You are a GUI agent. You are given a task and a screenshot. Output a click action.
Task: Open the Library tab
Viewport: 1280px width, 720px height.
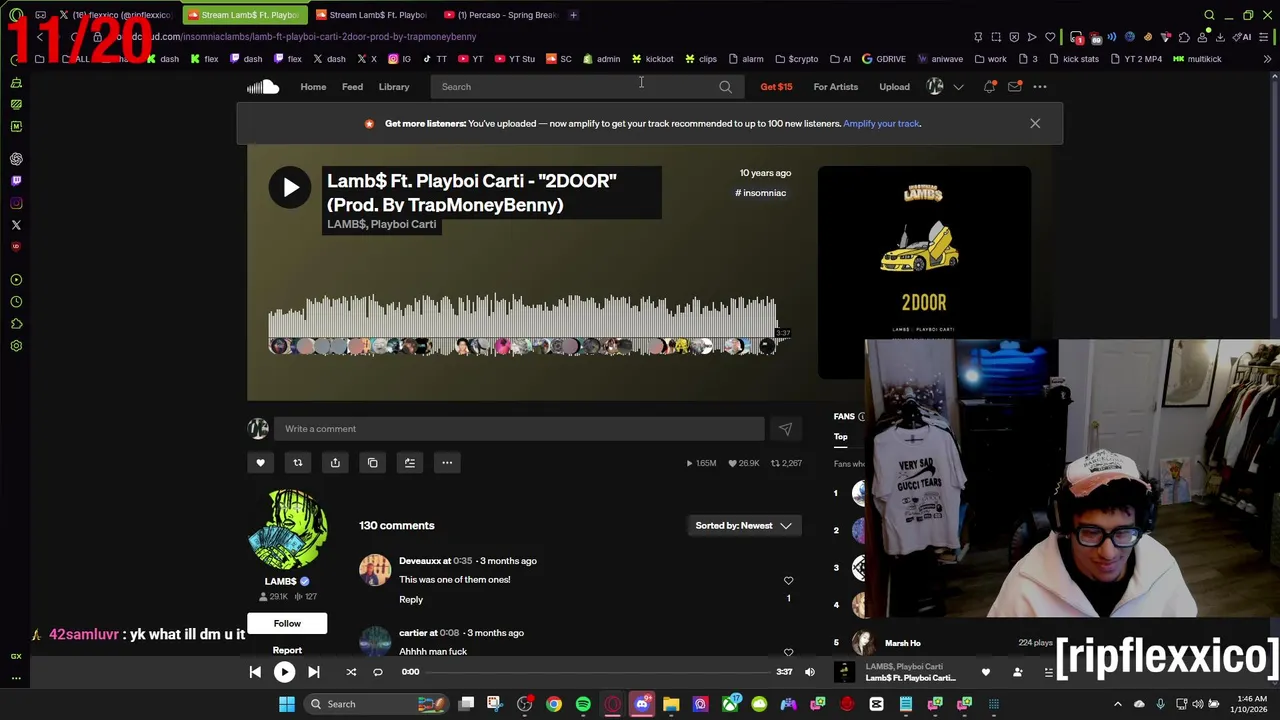[394, 87]
